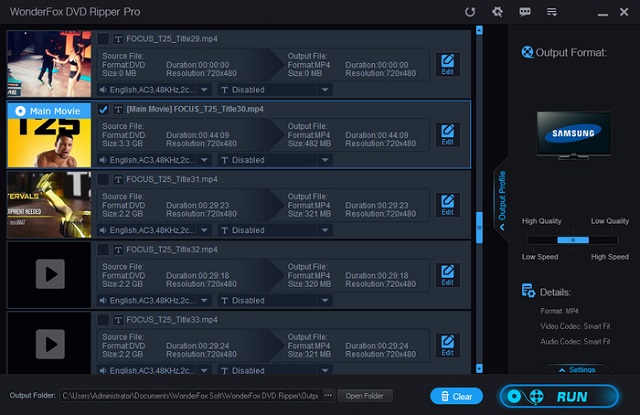Click the 'High Speed' label
640x415 pixels.
(610, 257)
